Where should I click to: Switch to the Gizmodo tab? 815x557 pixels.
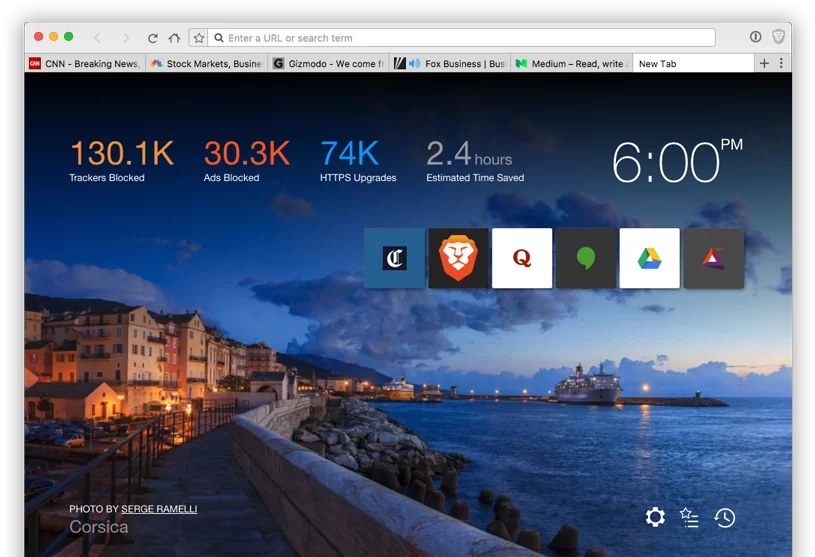(x=328, y=64)
